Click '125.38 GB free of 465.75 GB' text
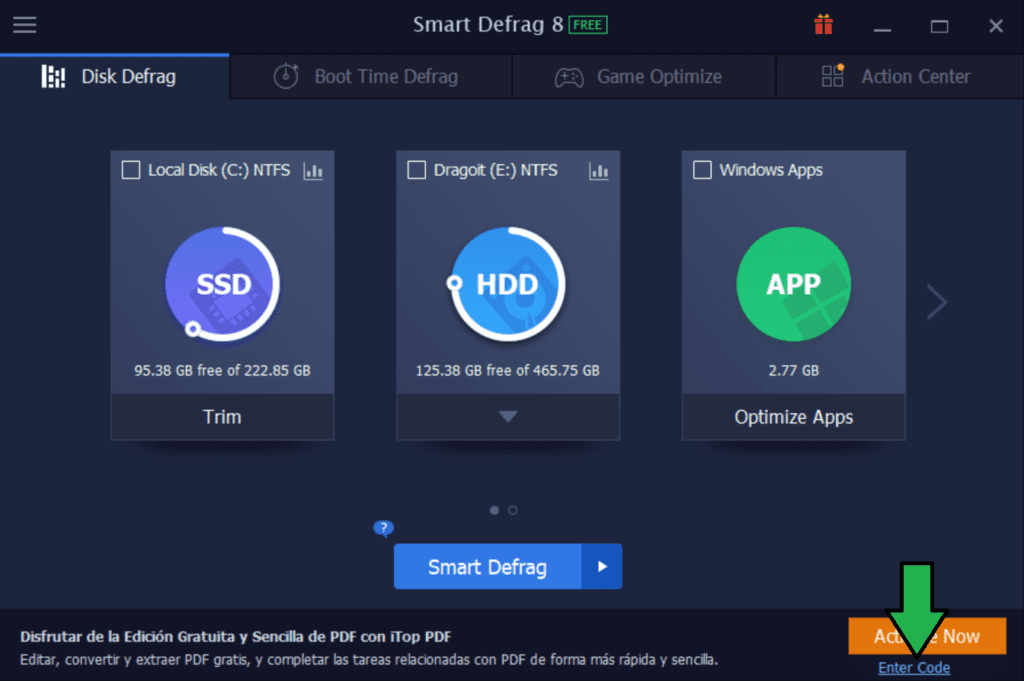This screenshot has height=681, width=1024. [507, 370]
